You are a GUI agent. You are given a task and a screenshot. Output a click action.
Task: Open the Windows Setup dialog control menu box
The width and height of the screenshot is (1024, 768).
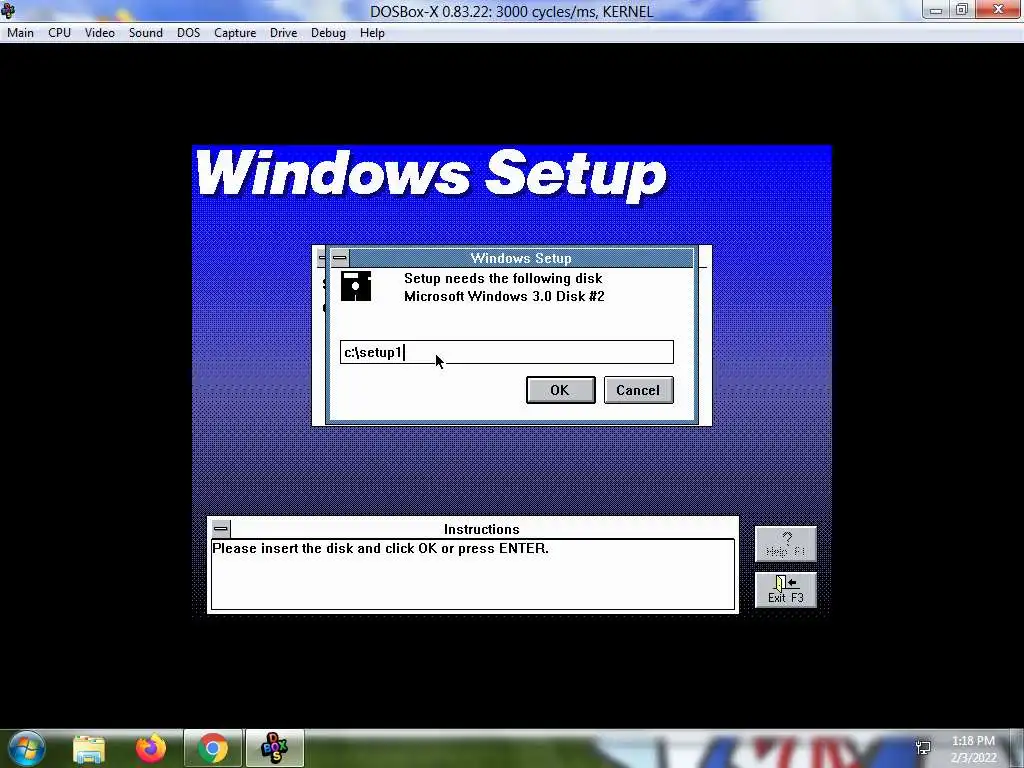coord(340,257)
